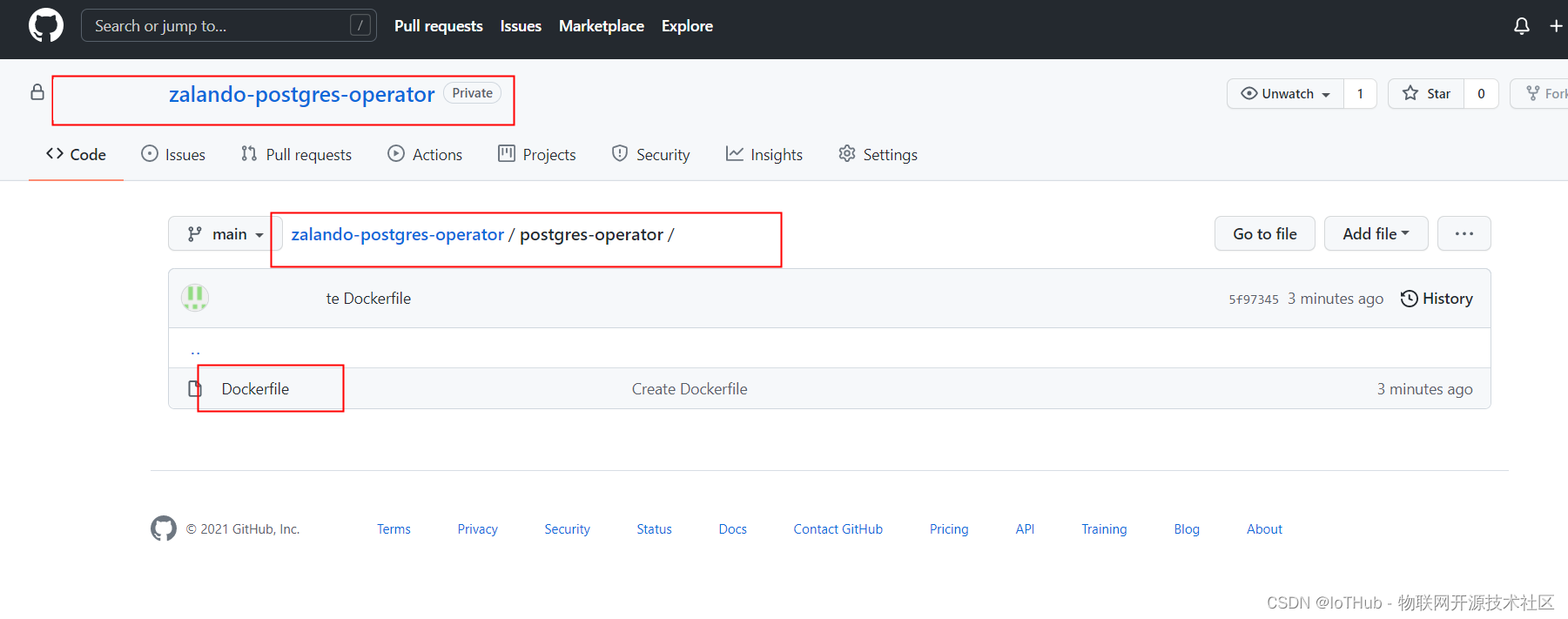Click the 3 minutes ago timestamp beside 5f97345
The width and height of the screenshot is (1568, 619).
1336,299
